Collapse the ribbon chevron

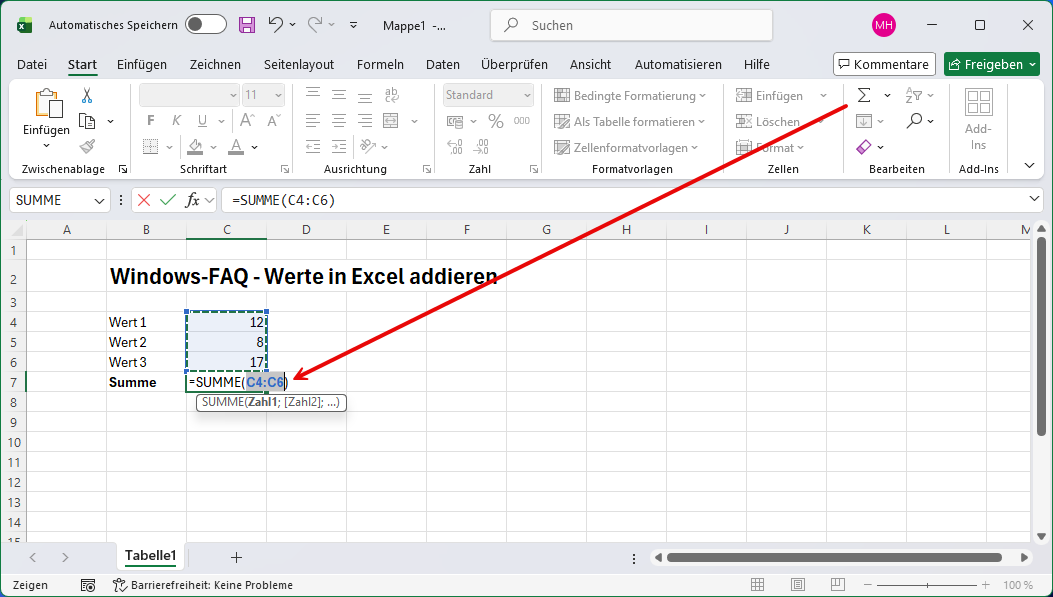1029,165
